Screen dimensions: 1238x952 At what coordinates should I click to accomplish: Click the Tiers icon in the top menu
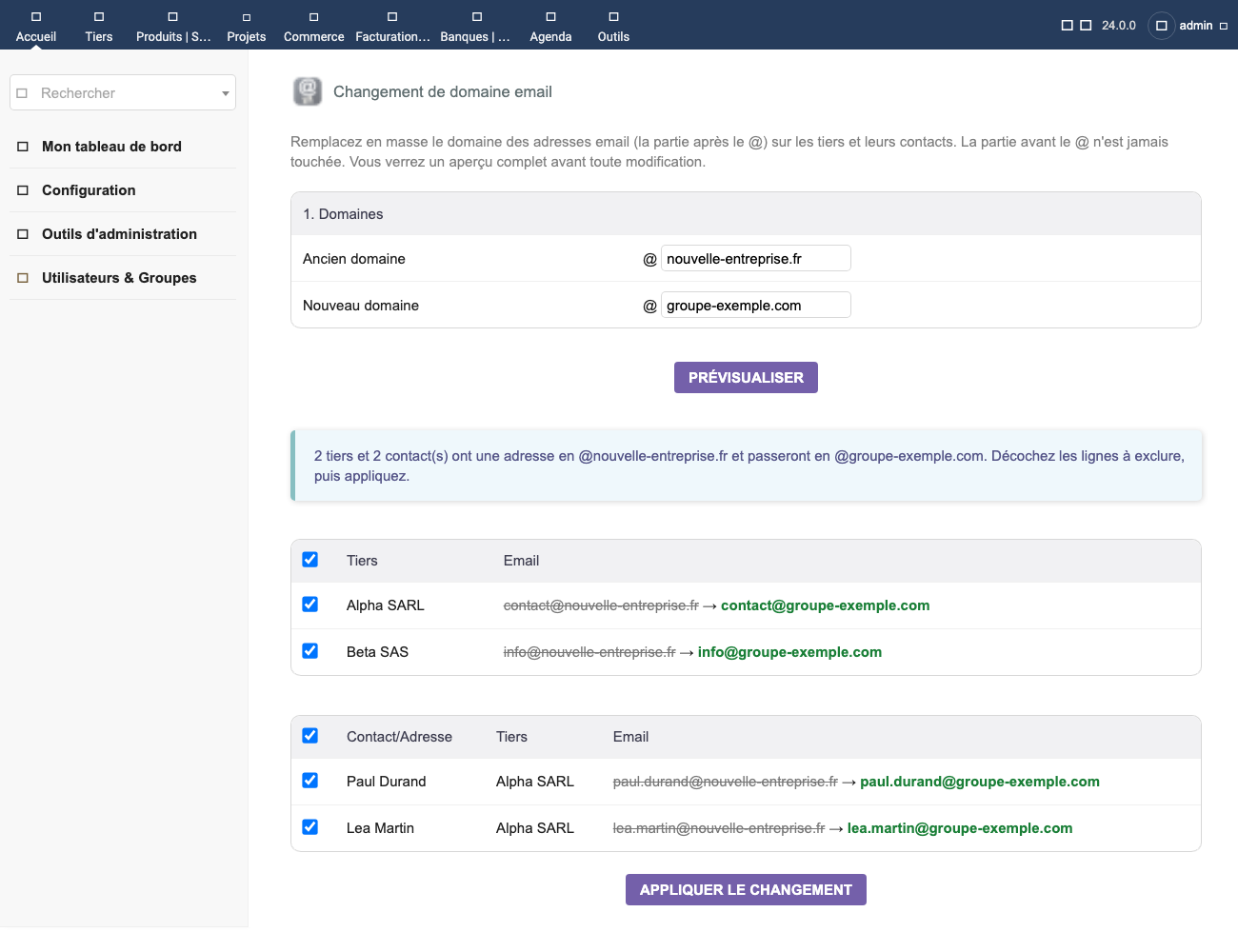click(99, 17)
